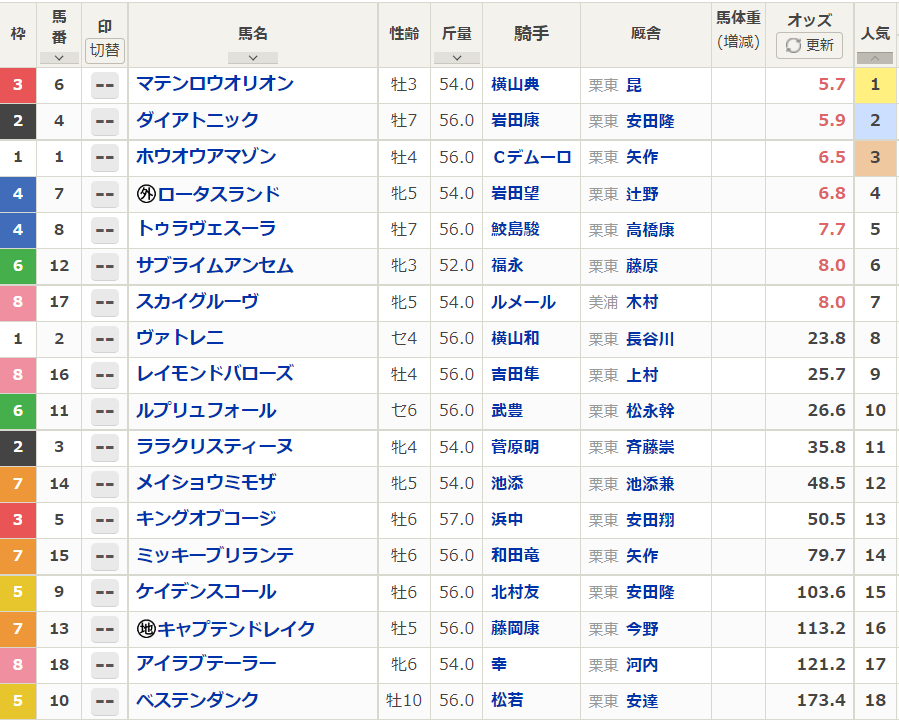
Task: Open horse page アイラブテーラー
Action: (206, 664)
